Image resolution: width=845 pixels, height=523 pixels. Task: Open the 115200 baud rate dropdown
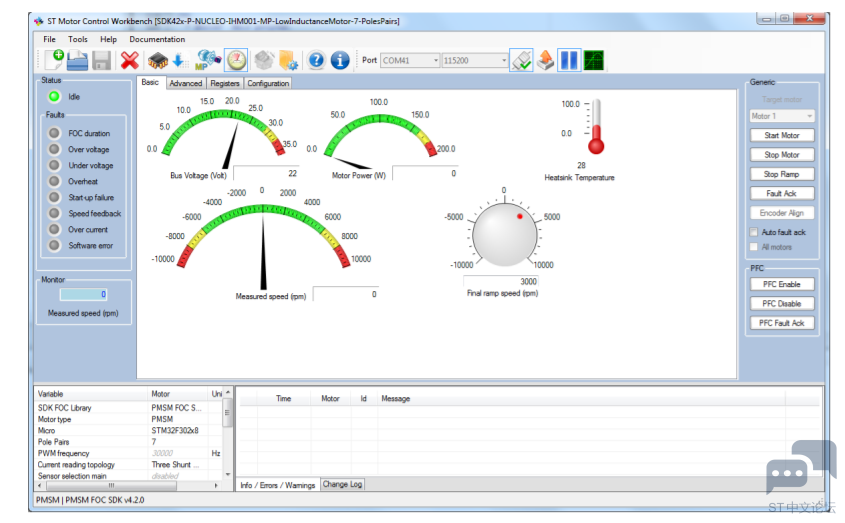click(x=475, y=60)
